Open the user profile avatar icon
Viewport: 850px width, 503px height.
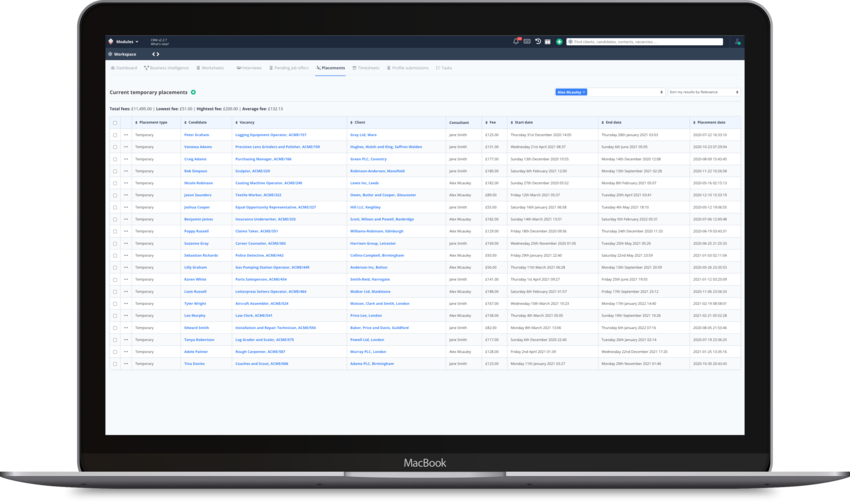pos(737,41)
